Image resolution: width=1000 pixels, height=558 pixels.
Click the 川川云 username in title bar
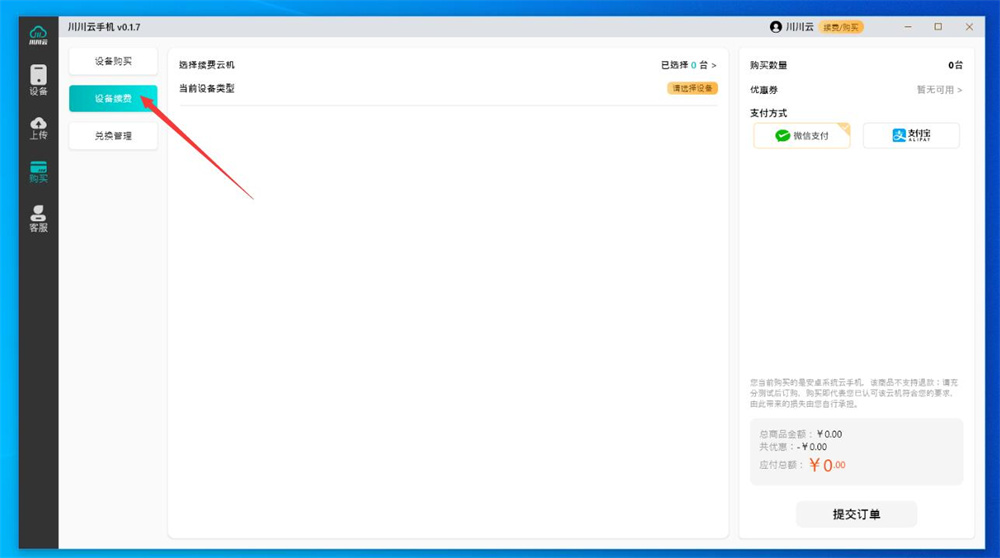click(799, 27)
